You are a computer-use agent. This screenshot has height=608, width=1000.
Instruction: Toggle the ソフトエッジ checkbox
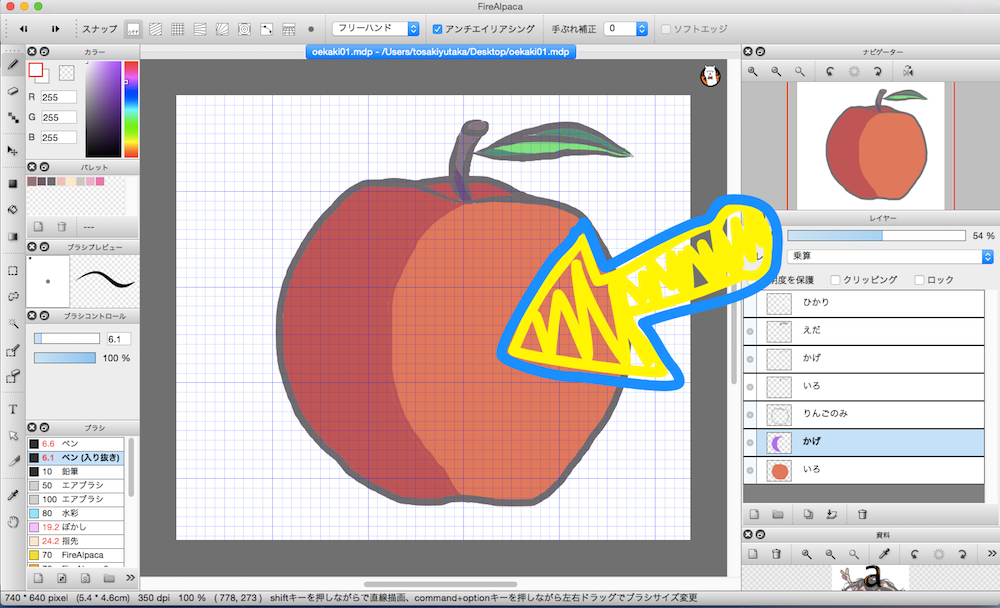[666, 29]
